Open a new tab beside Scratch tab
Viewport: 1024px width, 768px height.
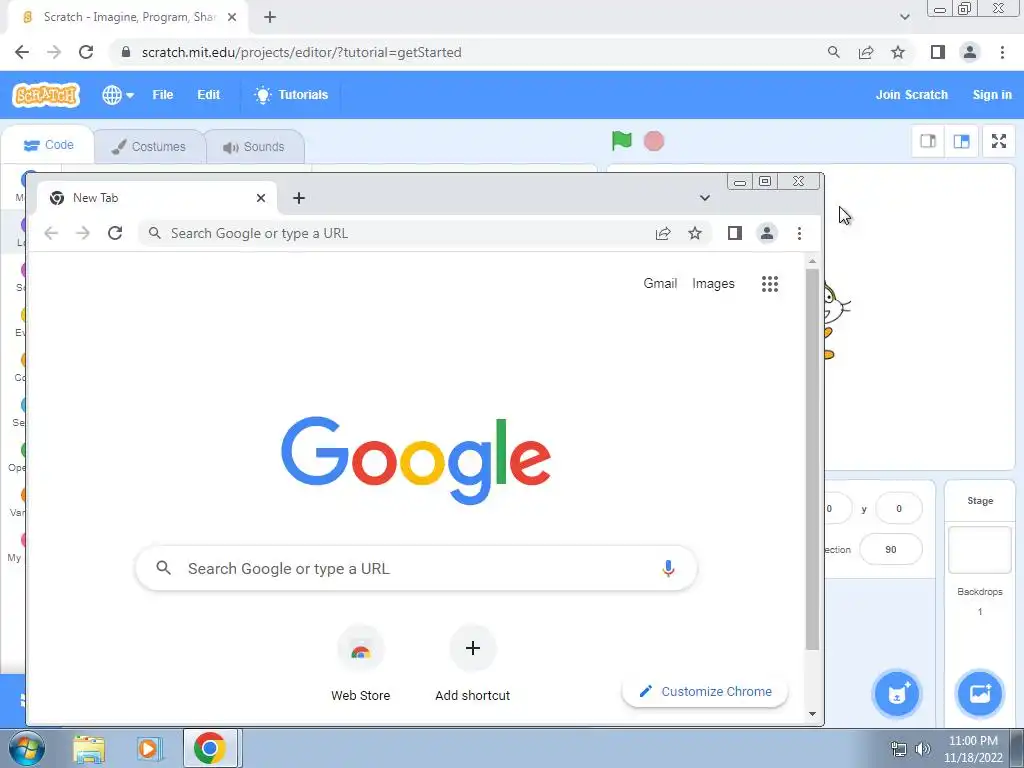click(270, 17)
